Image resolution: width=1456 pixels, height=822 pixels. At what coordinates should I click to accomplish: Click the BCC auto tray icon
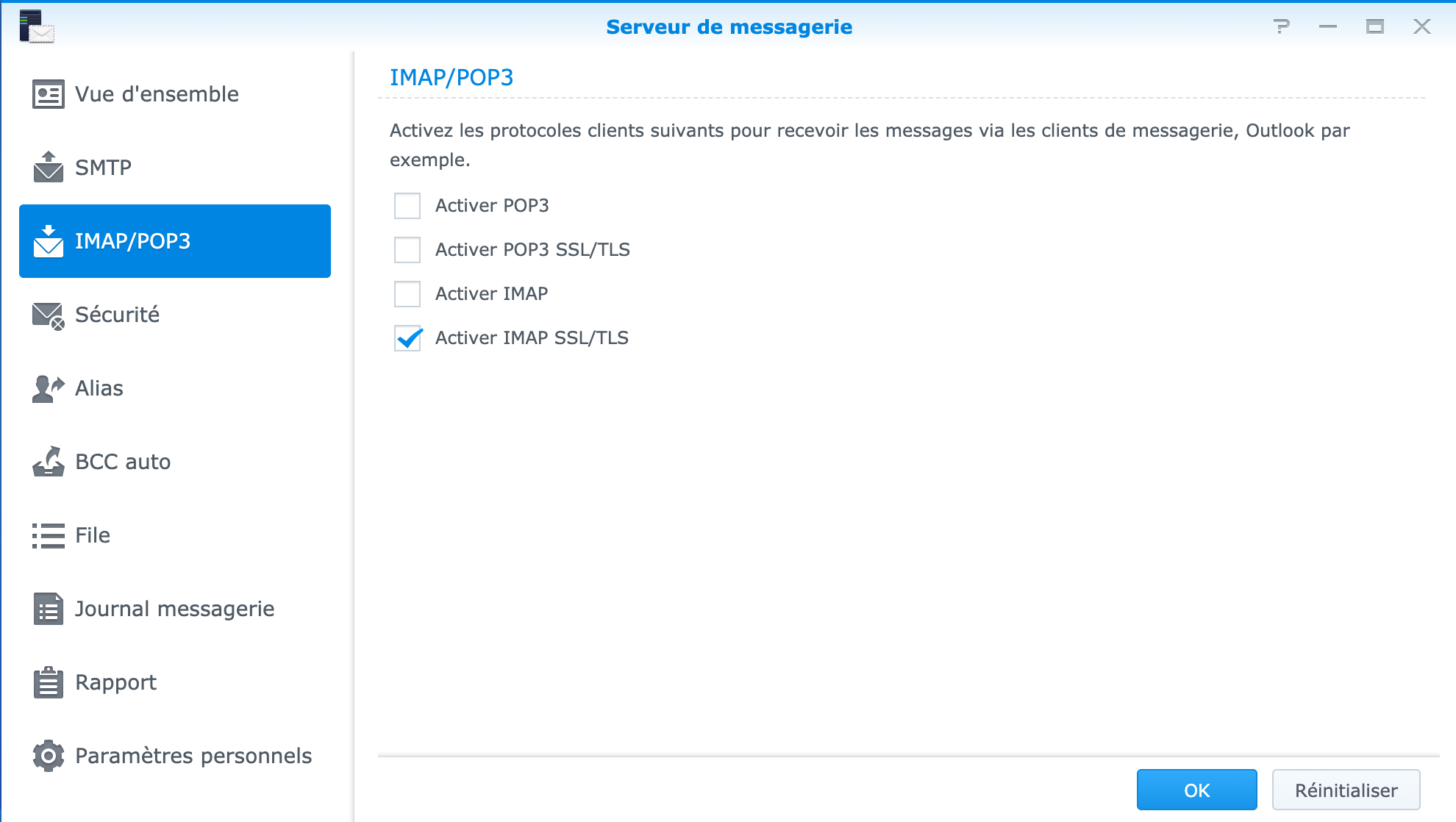49,462
